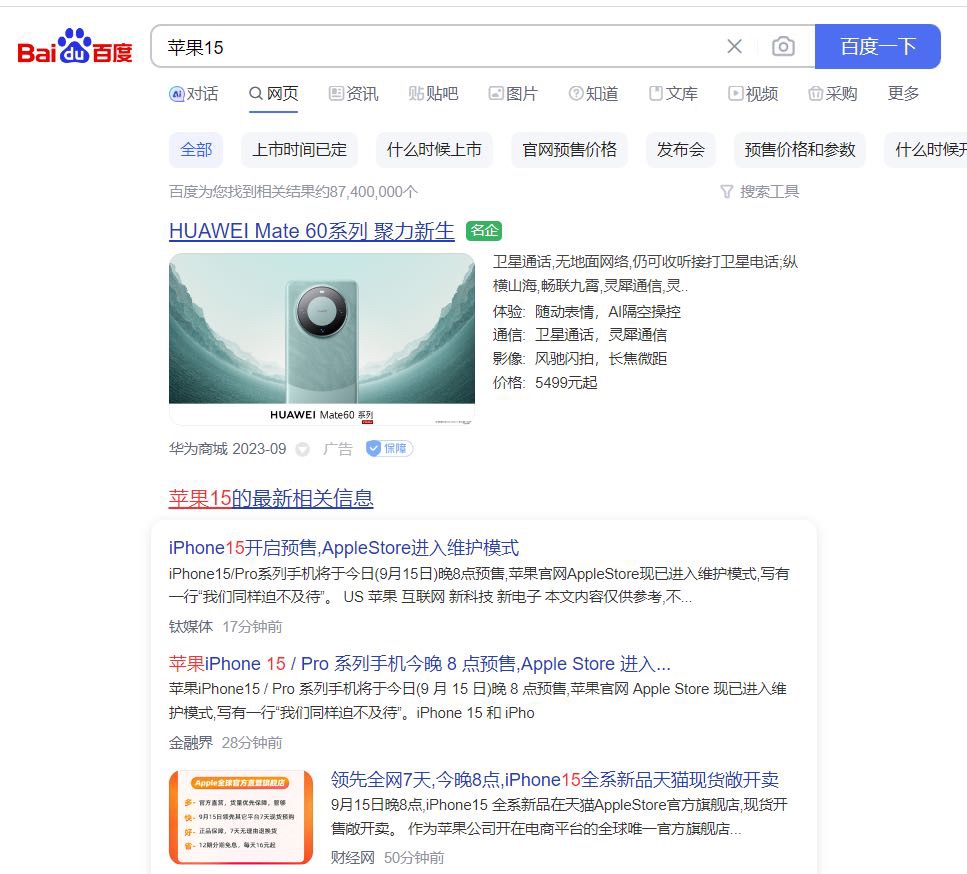
Task: Click the 卫星通话 link after 通信
Action: (x=564, y=335)
